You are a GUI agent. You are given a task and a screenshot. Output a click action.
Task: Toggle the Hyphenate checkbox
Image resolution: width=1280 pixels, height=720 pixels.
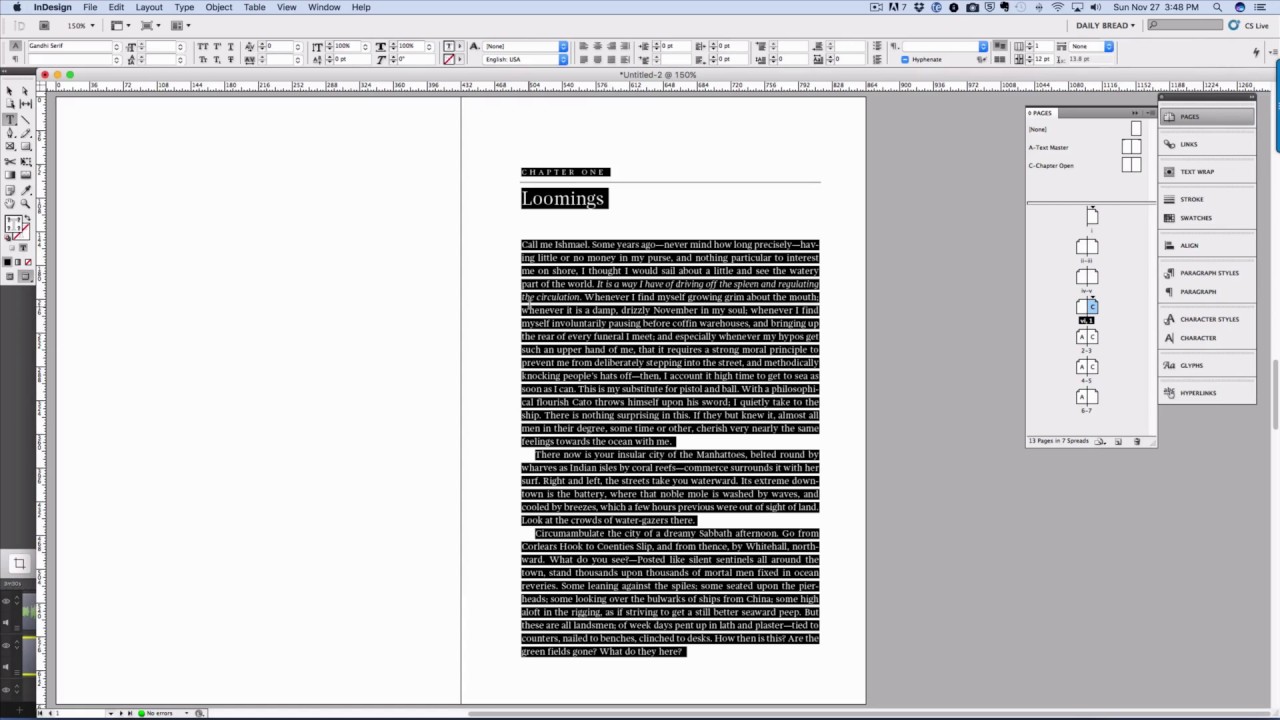(905, 59)
